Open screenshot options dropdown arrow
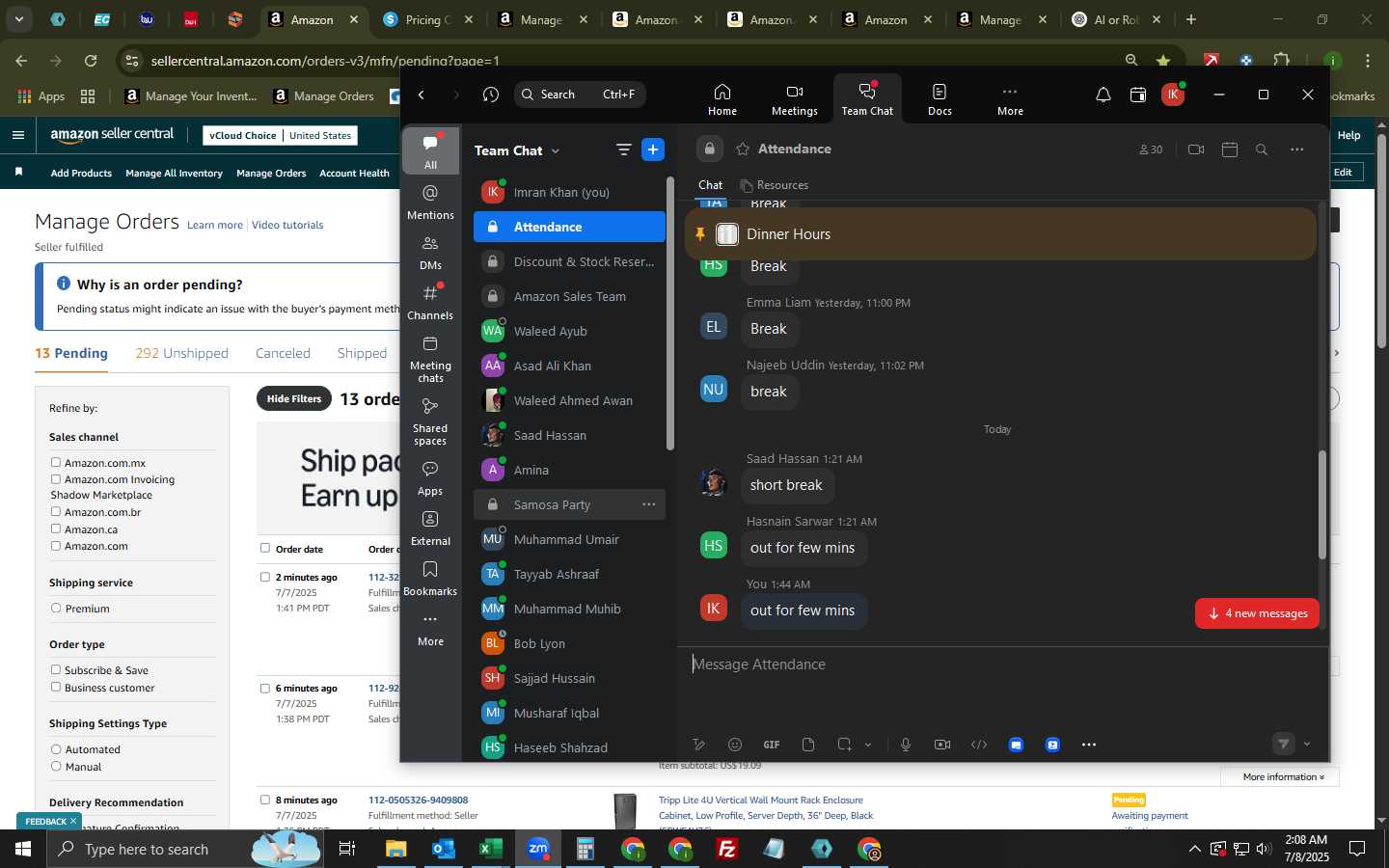Screen dimensions: 1389x868 coord(868,745)
